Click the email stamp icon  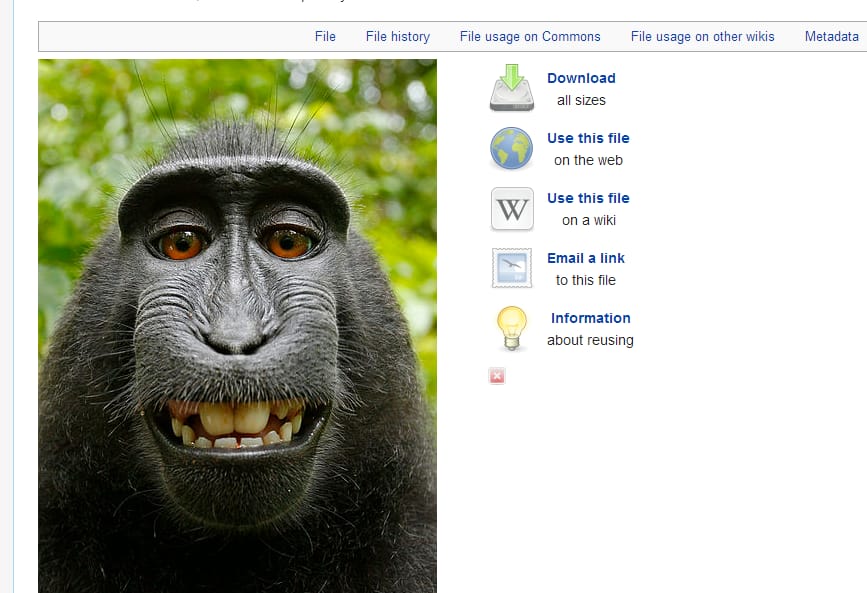point(512,268)
